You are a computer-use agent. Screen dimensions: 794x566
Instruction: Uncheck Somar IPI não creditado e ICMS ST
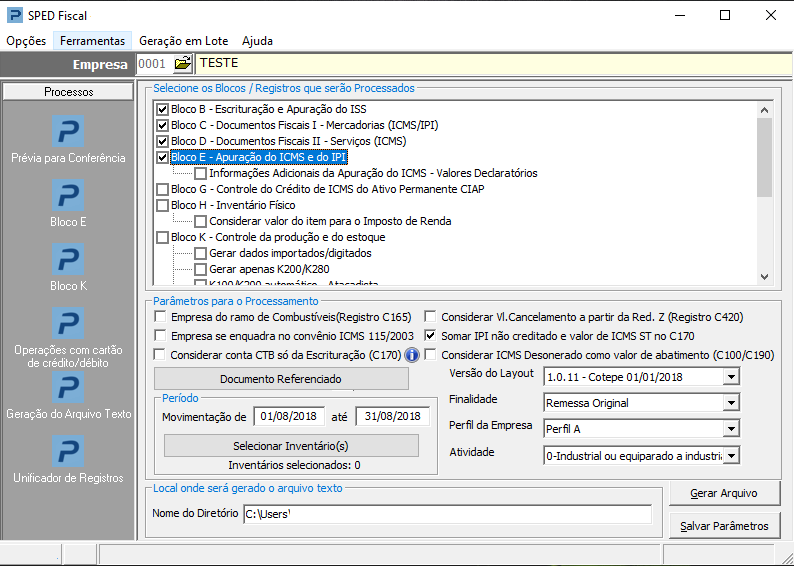[430, 336]
